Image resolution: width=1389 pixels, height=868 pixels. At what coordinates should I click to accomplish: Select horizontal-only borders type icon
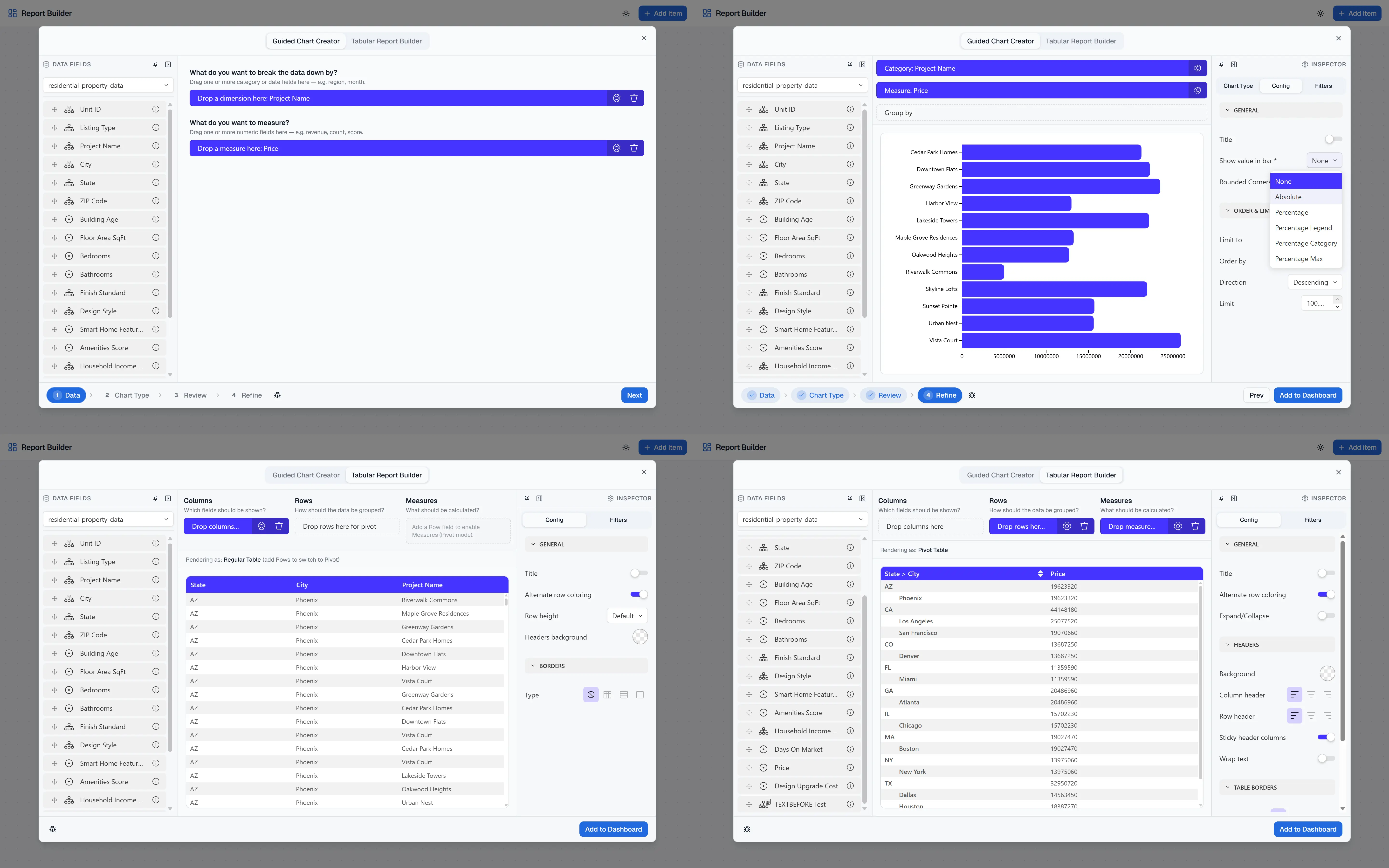pyautogui.click(x=623, y=695)
